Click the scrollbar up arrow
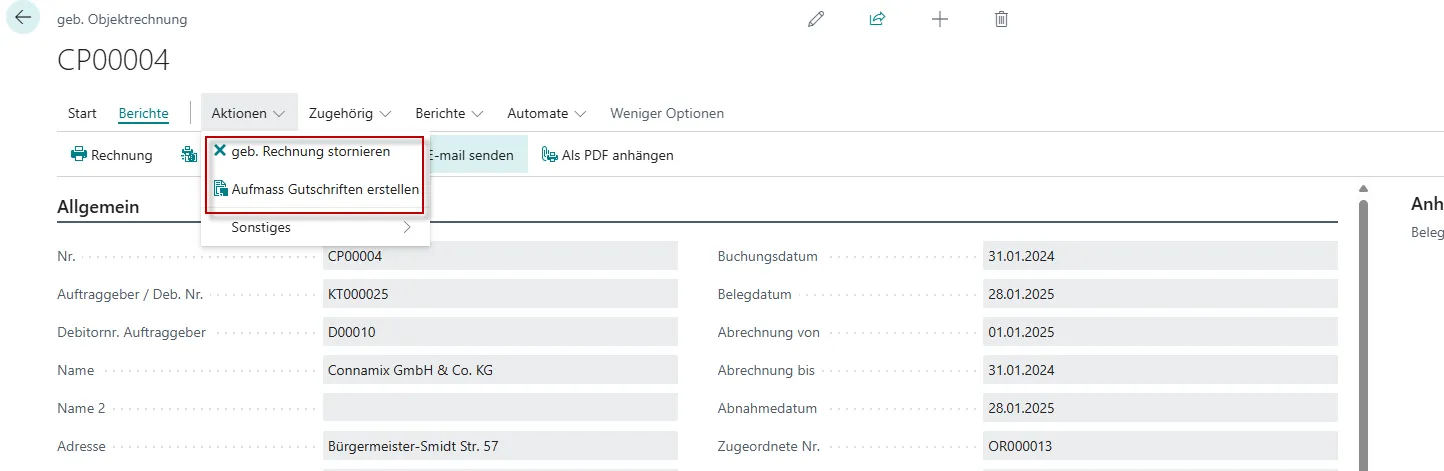Viewport: 1444px width, 471px height. point(1361,189)
